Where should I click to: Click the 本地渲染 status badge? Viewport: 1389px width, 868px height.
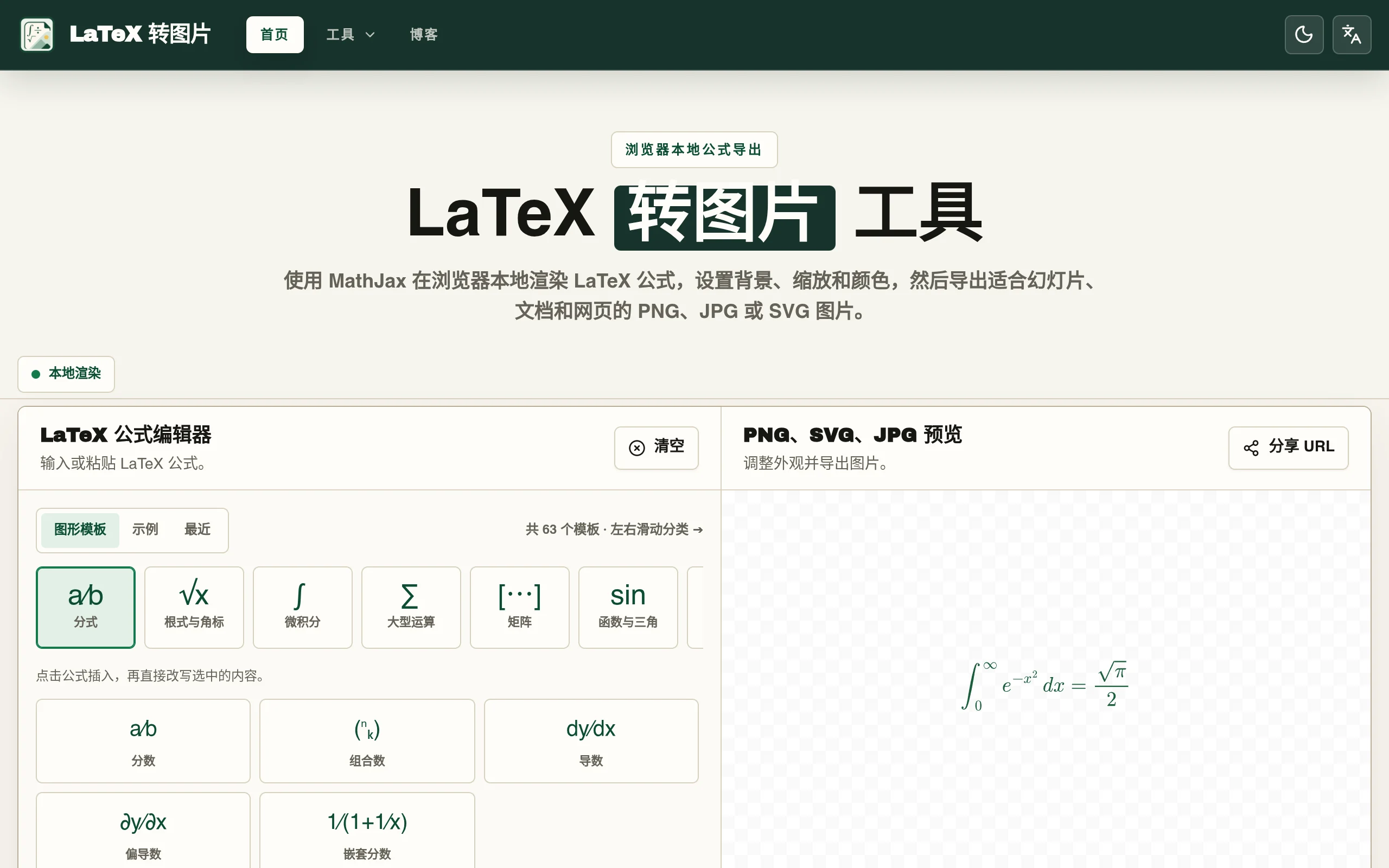[66, 374]
